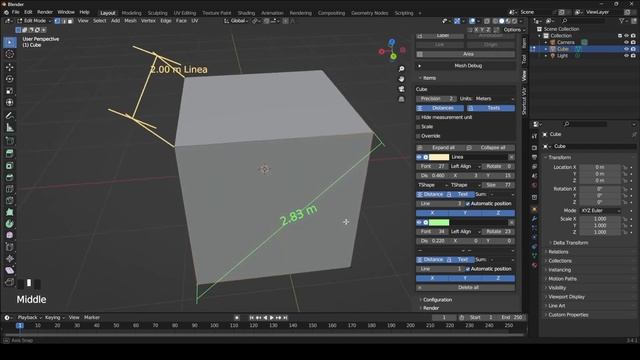Select the Loop Cut tool

(10, 189)
